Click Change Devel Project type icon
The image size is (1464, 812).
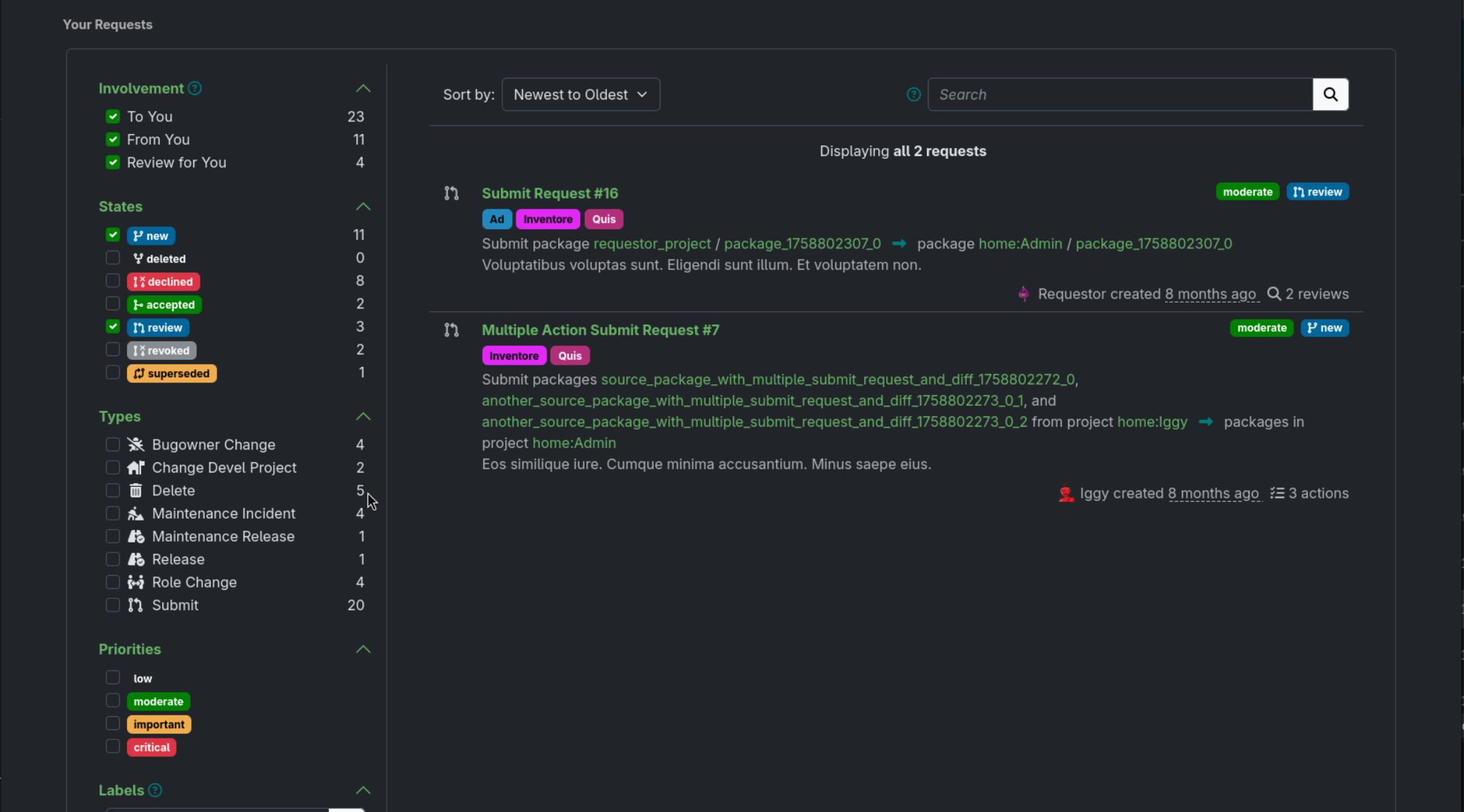coord(135,468)
